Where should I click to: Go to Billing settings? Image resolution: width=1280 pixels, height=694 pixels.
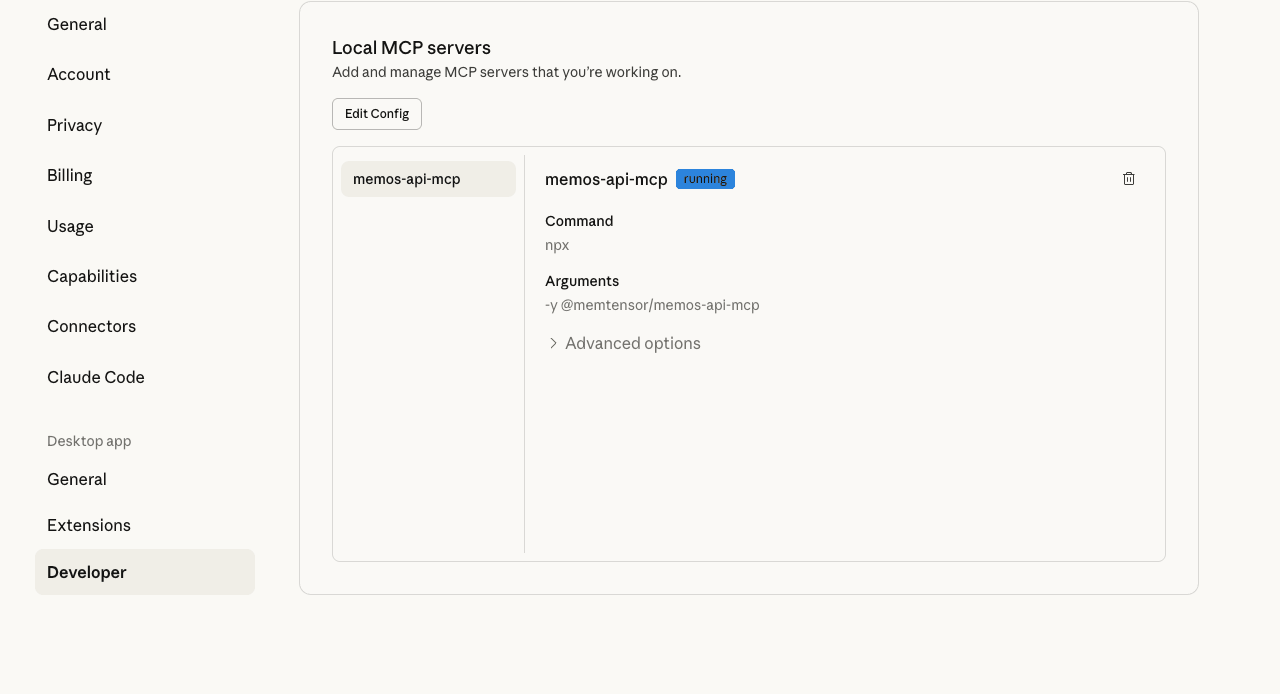[x=69, y=175]
